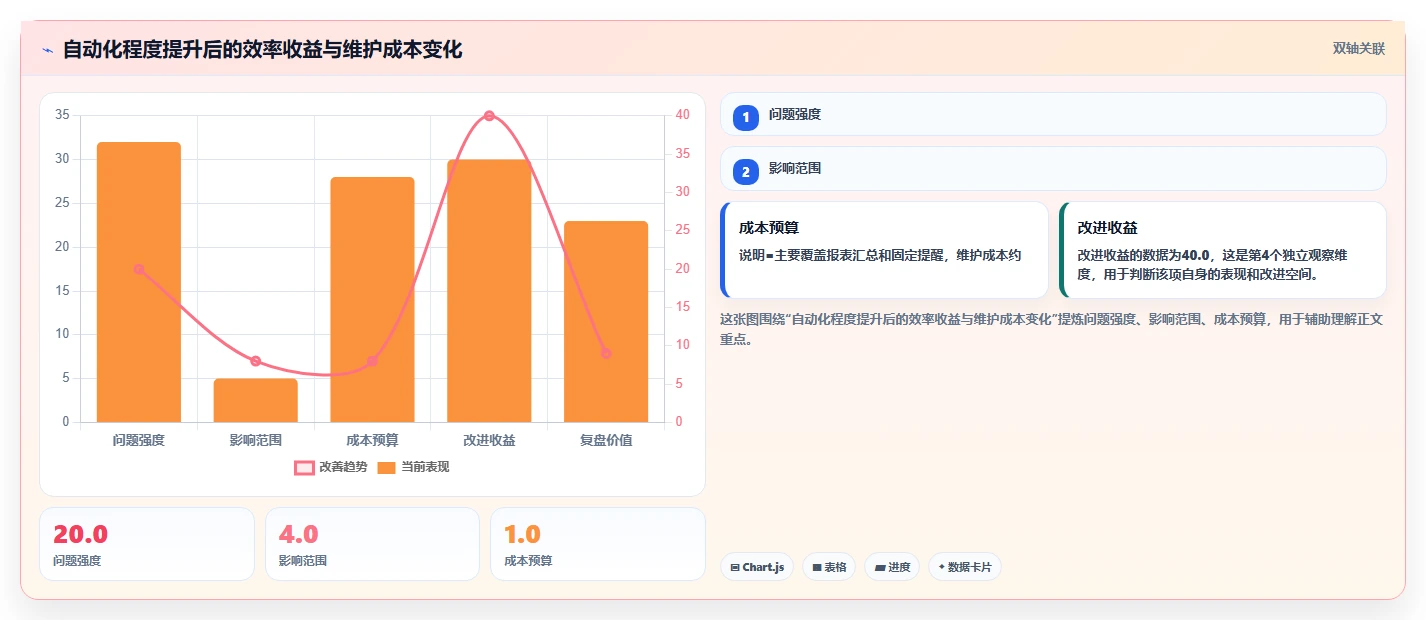
Task: Click the 1.0 成本预算 stat card
Action: 598,544
